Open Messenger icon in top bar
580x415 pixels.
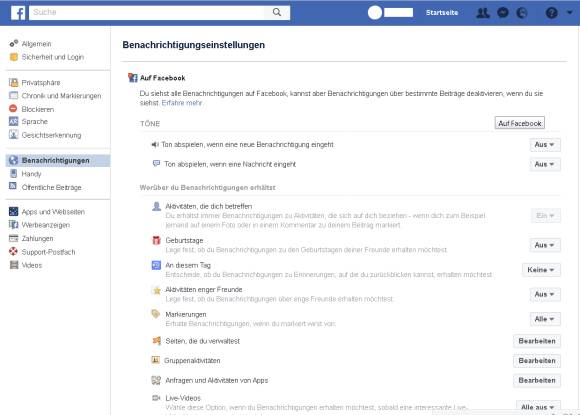pos(503,13)
